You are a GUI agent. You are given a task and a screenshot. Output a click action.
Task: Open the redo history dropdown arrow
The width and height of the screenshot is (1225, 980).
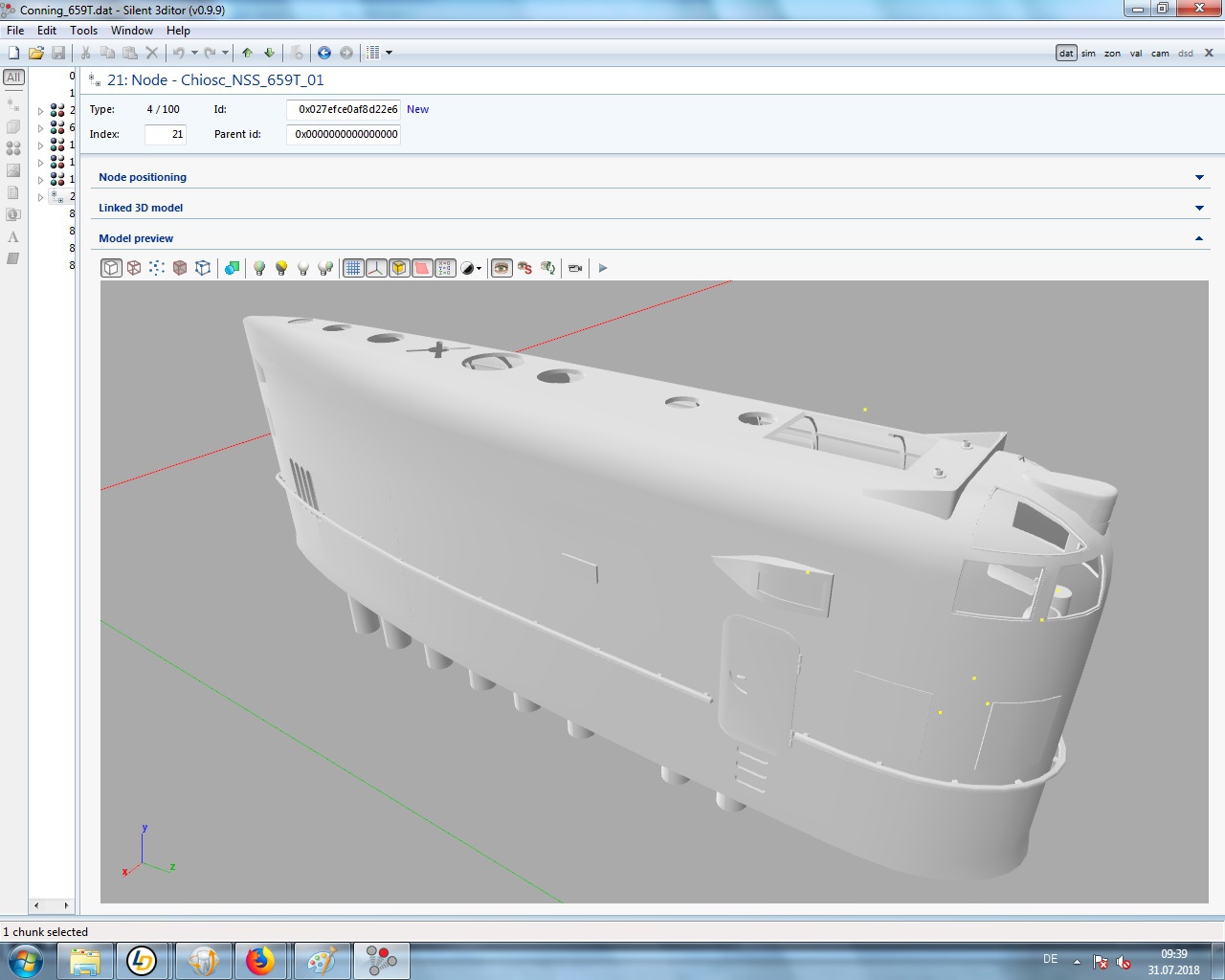tap(226, 53)
